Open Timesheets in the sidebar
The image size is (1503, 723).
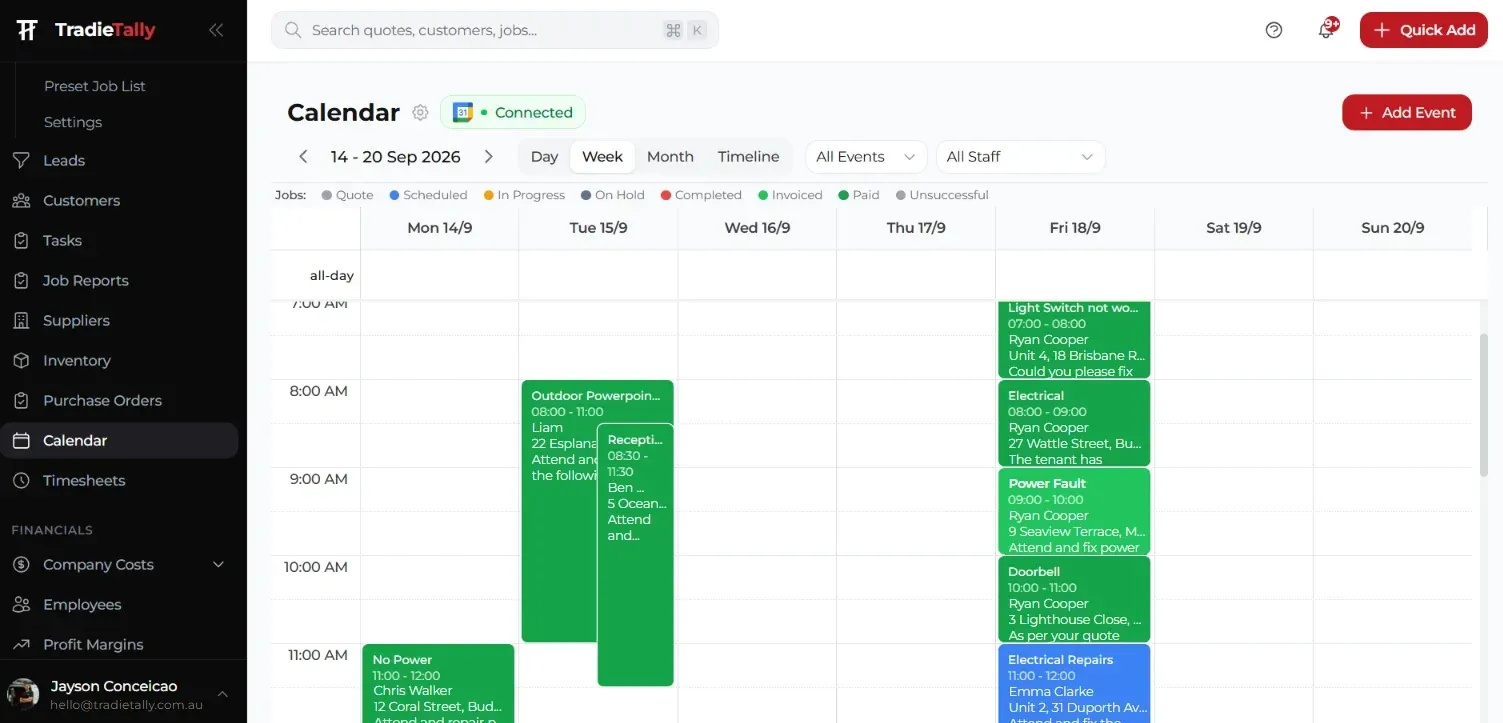pos(119,480)
